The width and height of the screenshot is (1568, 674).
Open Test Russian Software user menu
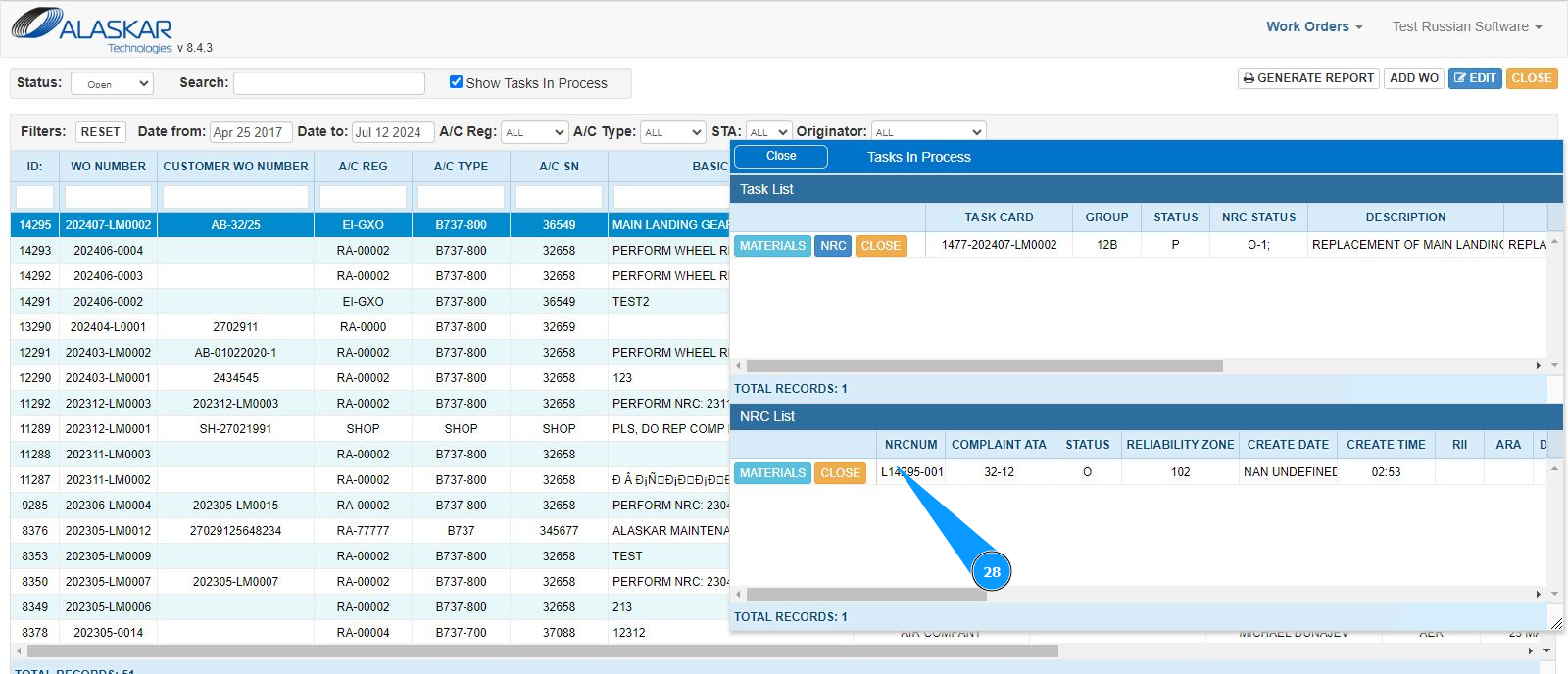[1466, 26]
